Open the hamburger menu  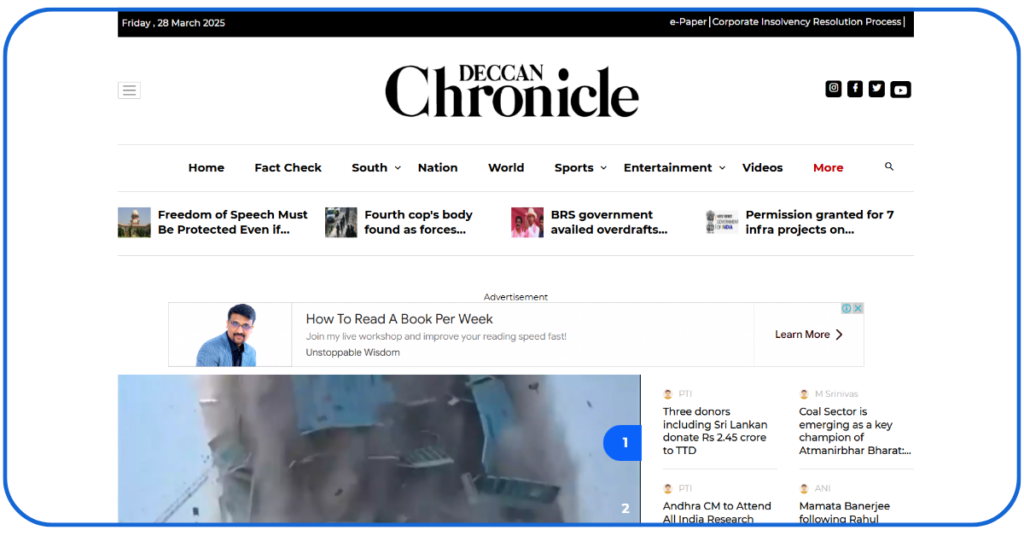[129, 90]
